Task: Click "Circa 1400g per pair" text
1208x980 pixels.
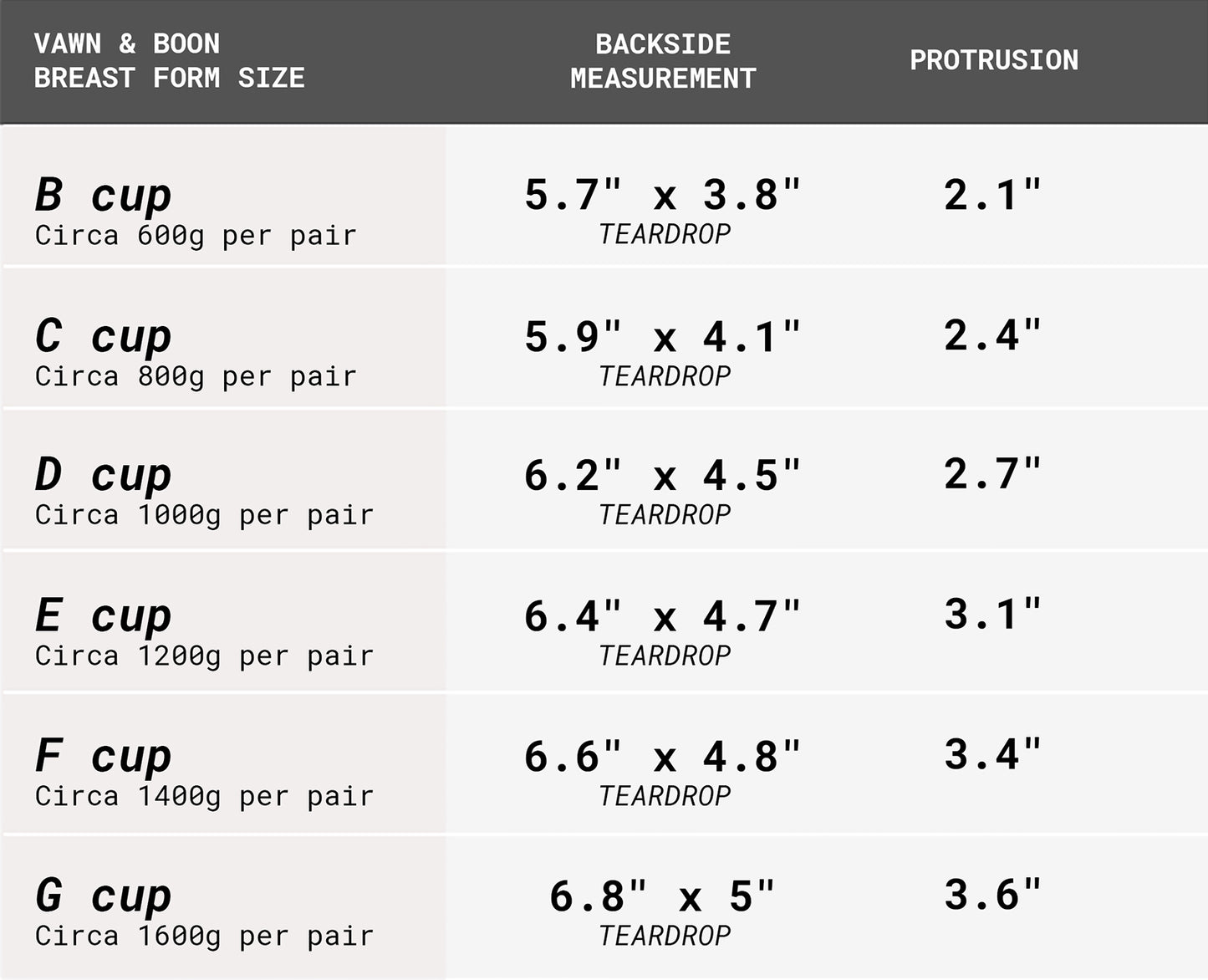Action: 204,796
